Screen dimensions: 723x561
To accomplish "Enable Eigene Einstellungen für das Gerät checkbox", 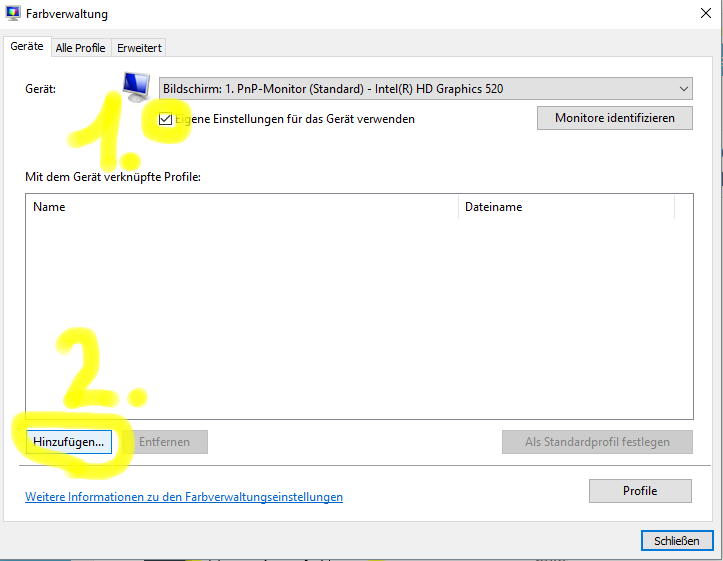I will (x=165, y=119).
